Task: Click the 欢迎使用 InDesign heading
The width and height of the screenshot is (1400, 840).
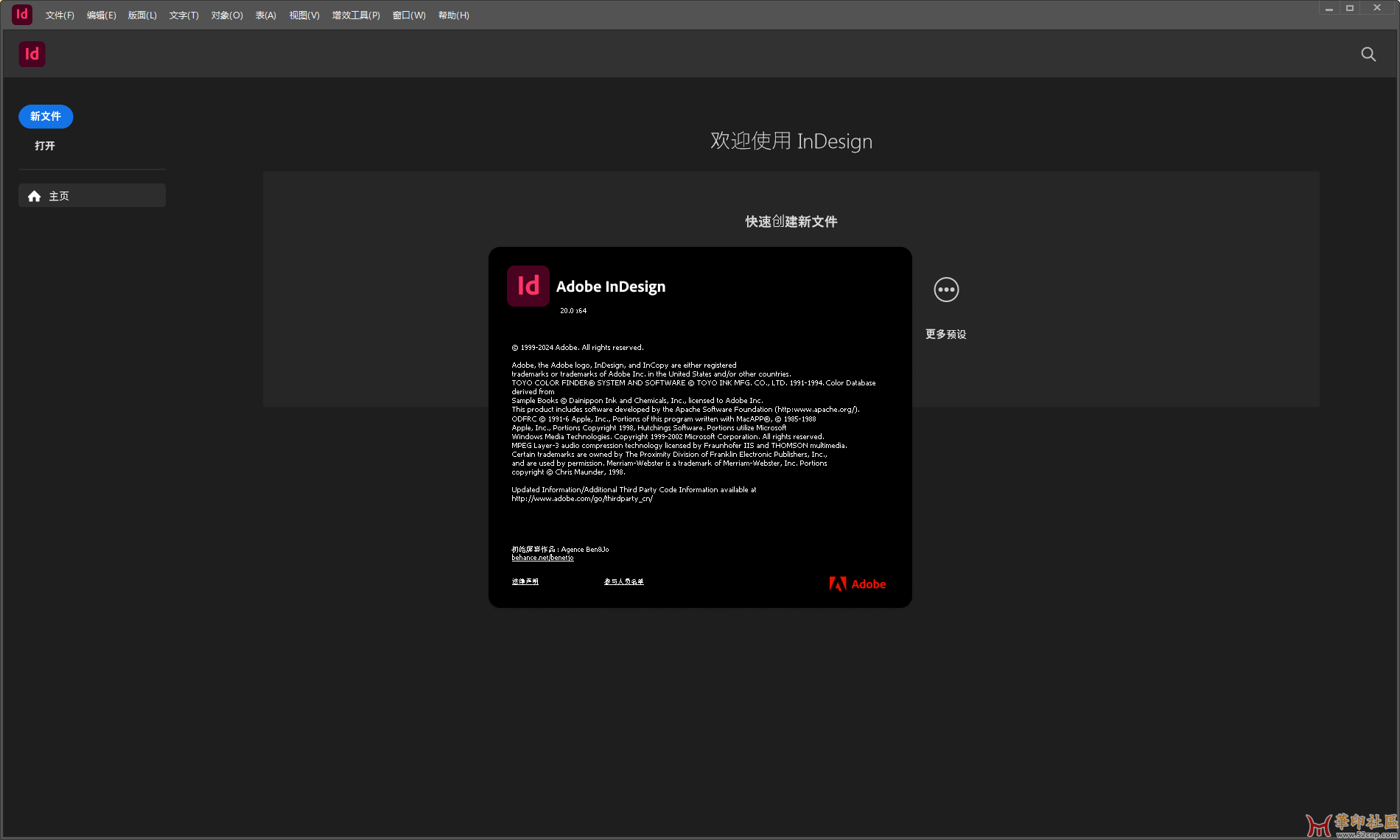Action: click(791, 141)
